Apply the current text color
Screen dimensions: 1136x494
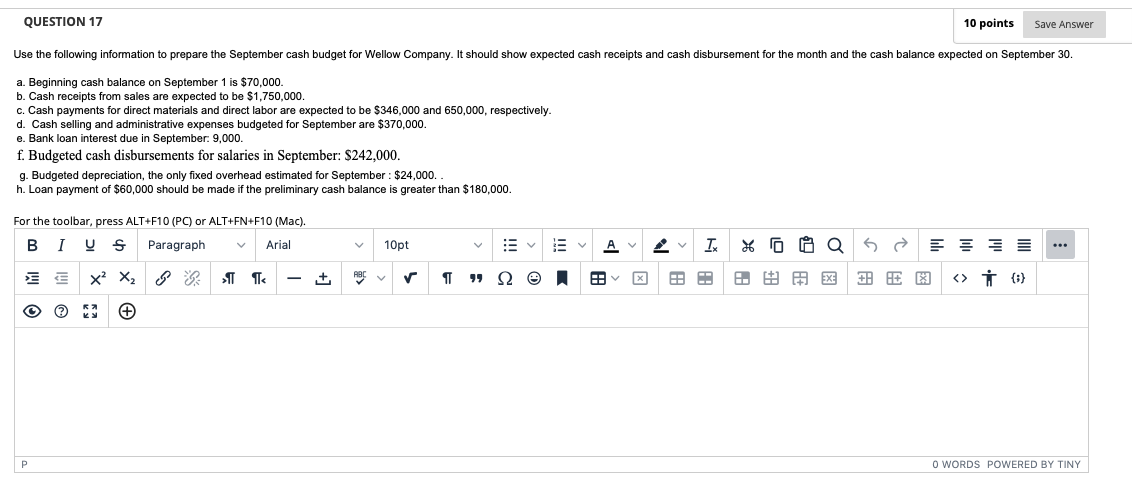pos(611,246)
